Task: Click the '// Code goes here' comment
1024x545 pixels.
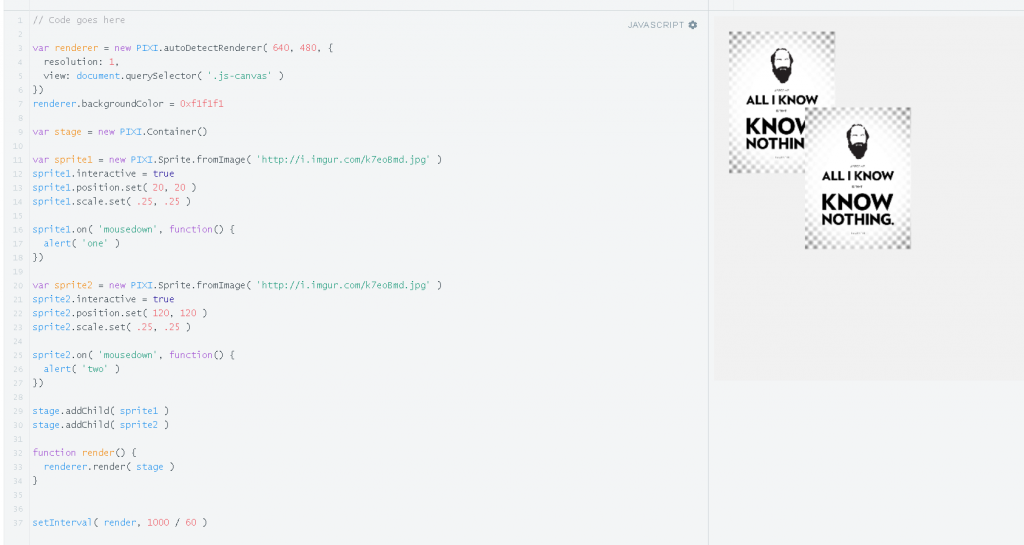Action: [79, 20]
